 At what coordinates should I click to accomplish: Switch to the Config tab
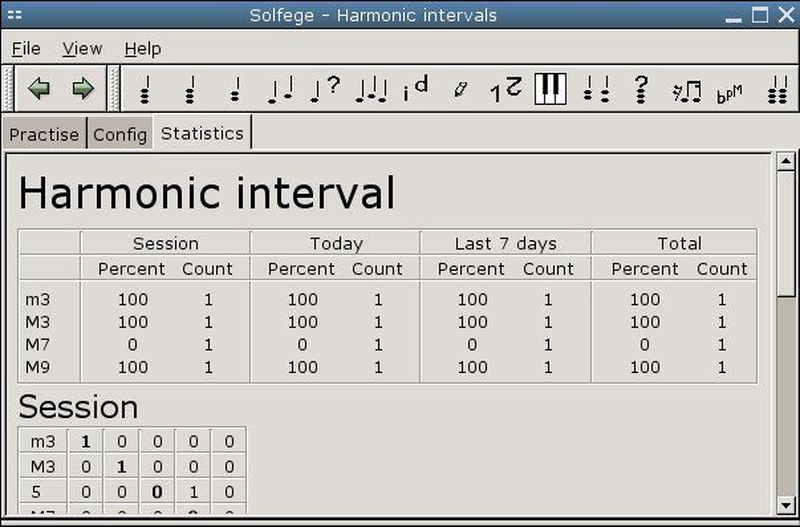pyautogui.click(x=120, y=135)
